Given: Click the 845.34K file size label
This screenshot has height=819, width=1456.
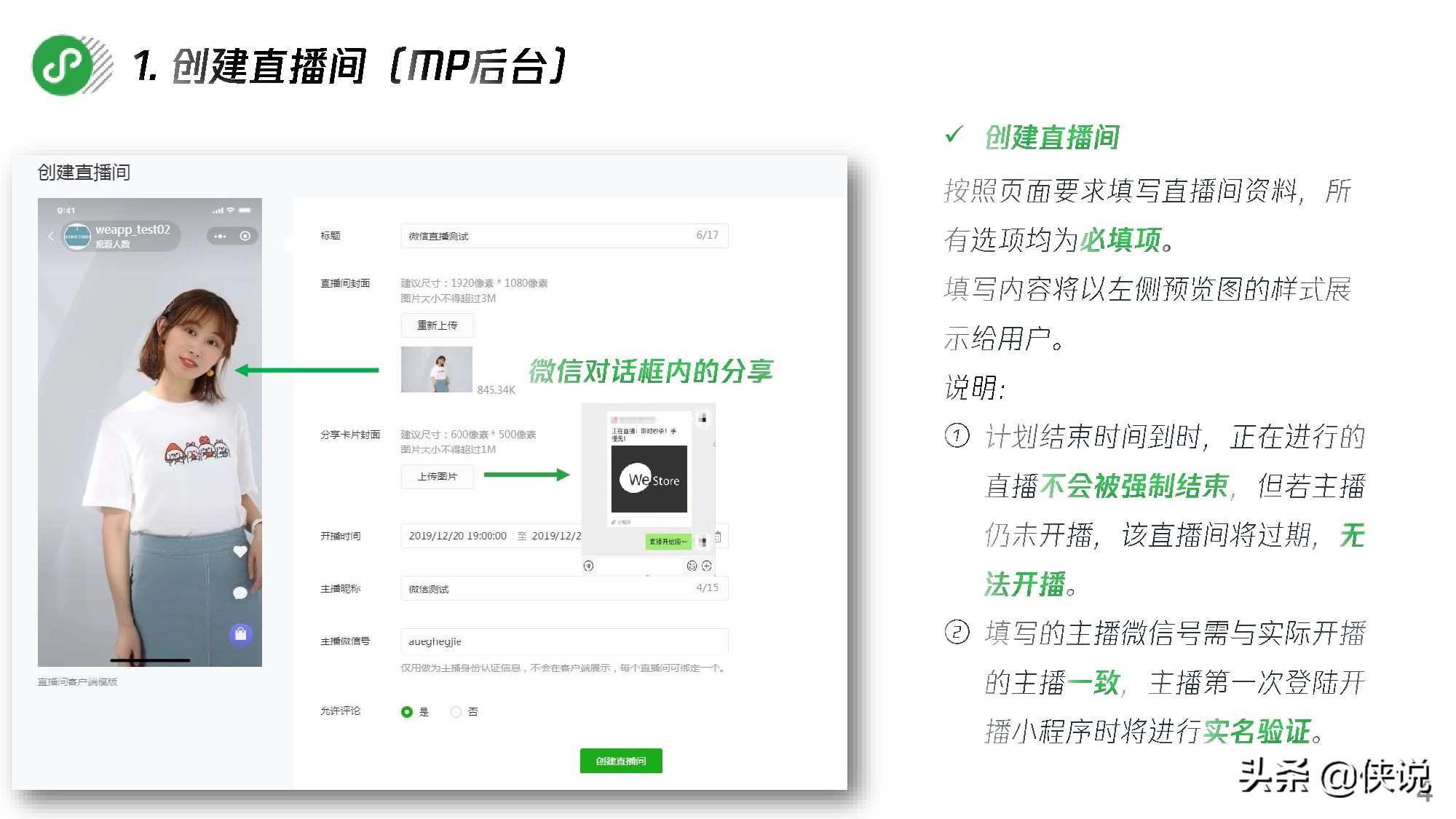Looking at the screenshot, I should tap(496, 390).
